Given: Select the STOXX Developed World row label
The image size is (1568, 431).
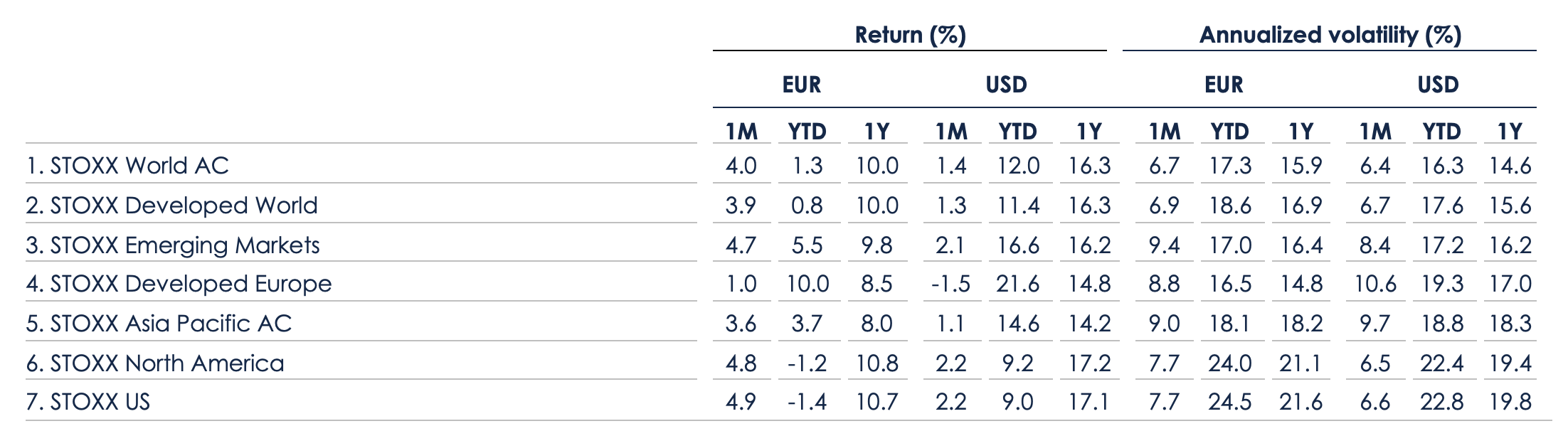Looking at the screenshot, I should [x=171, y=206].
